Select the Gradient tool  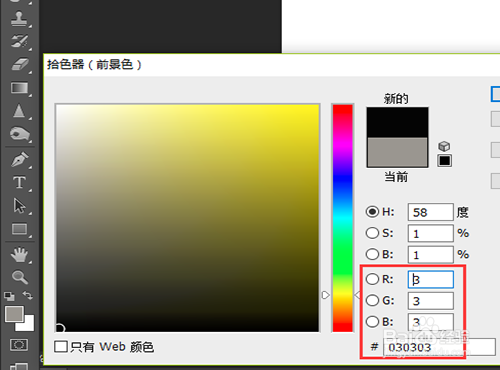(x=20, y=88)
